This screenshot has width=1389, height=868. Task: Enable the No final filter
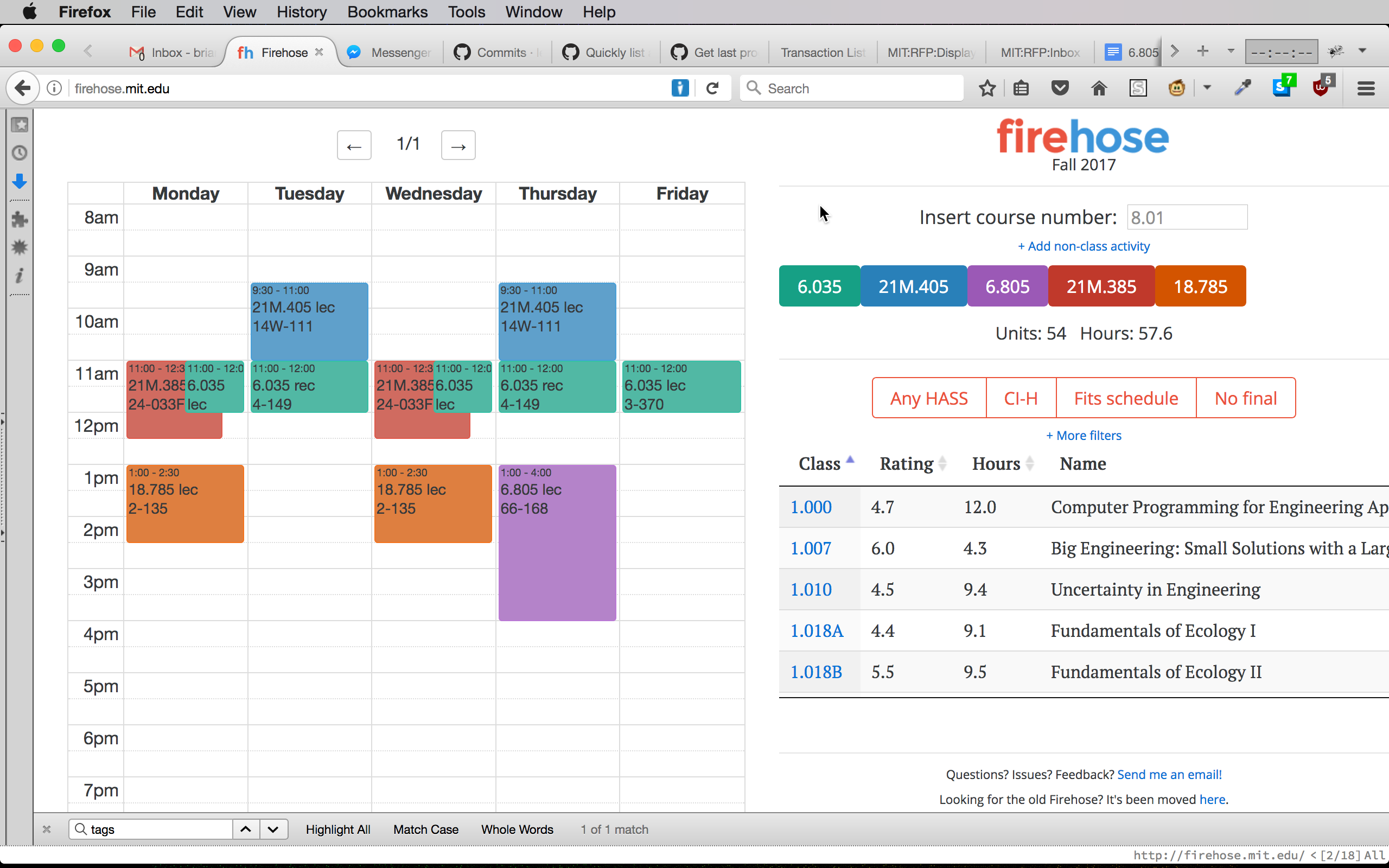click(1246, 398)
